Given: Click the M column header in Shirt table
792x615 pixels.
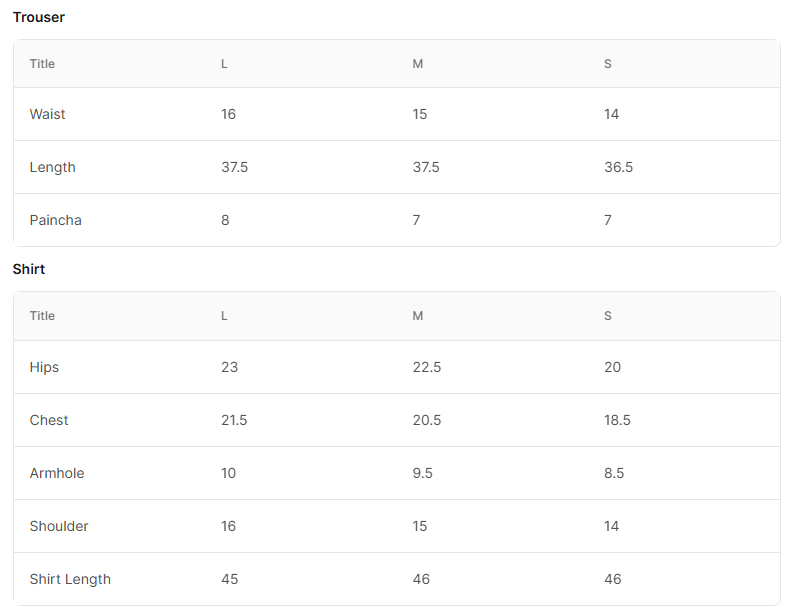Looking at the screenshot, I should point(418,316).
